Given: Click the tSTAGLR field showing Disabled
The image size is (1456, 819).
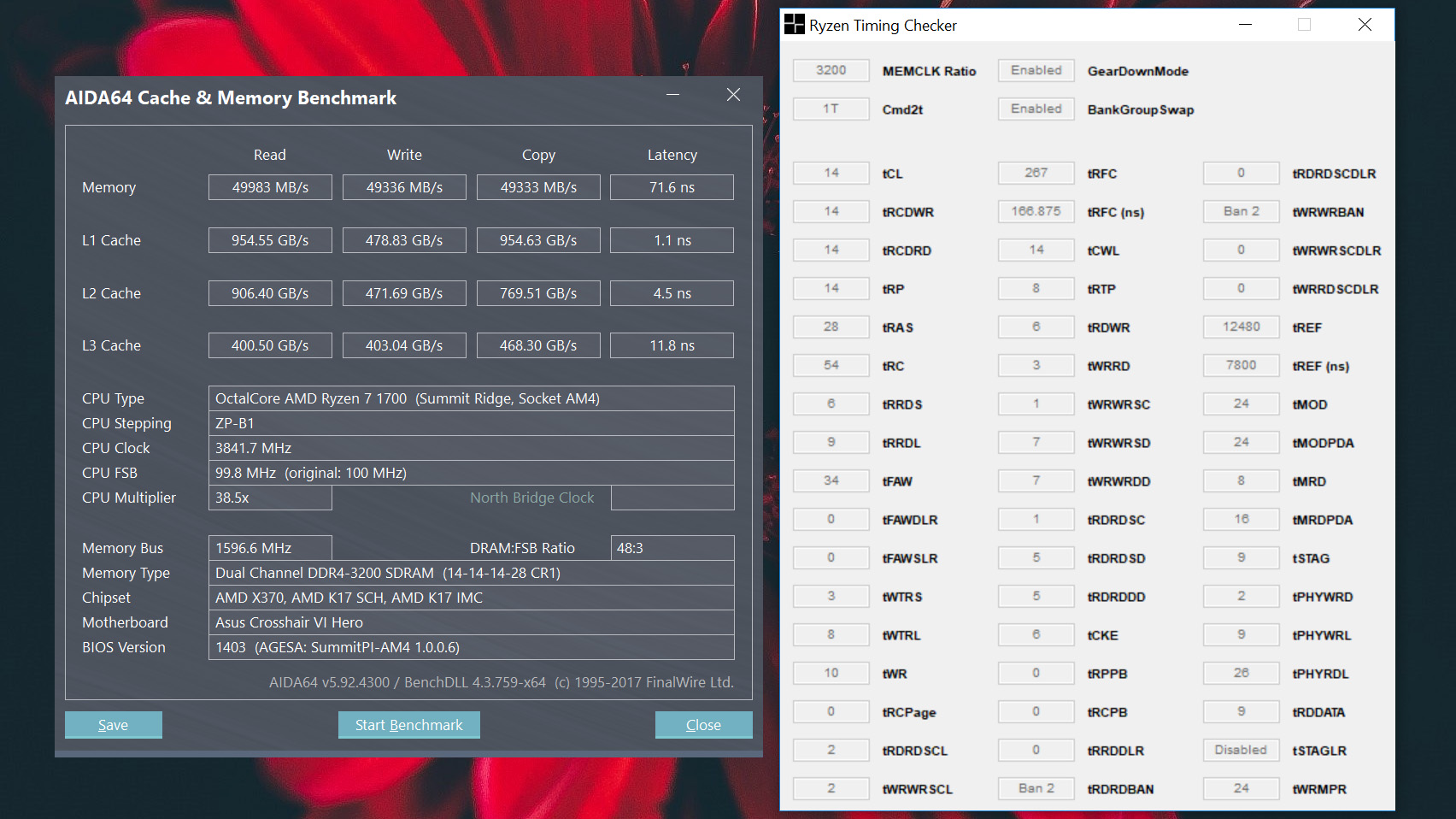Looking at the screenshot, I should click(x=1242, y=750).
